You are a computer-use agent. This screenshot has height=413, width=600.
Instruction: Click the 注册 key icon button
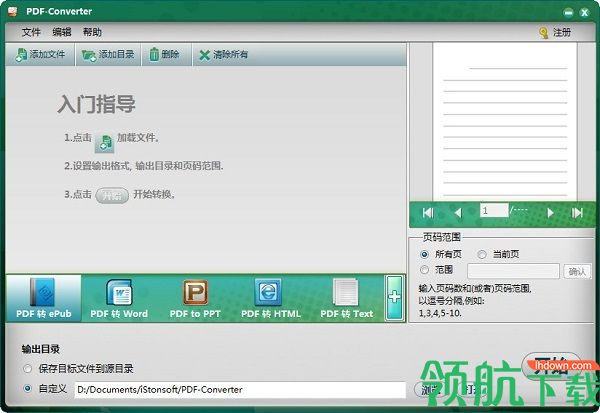(555, 33)
